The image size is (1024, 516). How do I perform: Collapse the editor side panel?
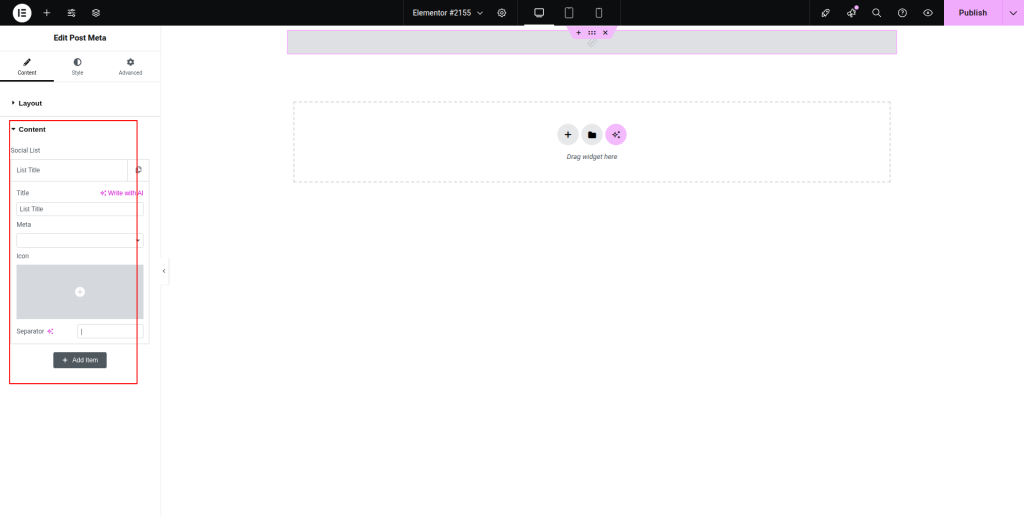tap(164, 270)
